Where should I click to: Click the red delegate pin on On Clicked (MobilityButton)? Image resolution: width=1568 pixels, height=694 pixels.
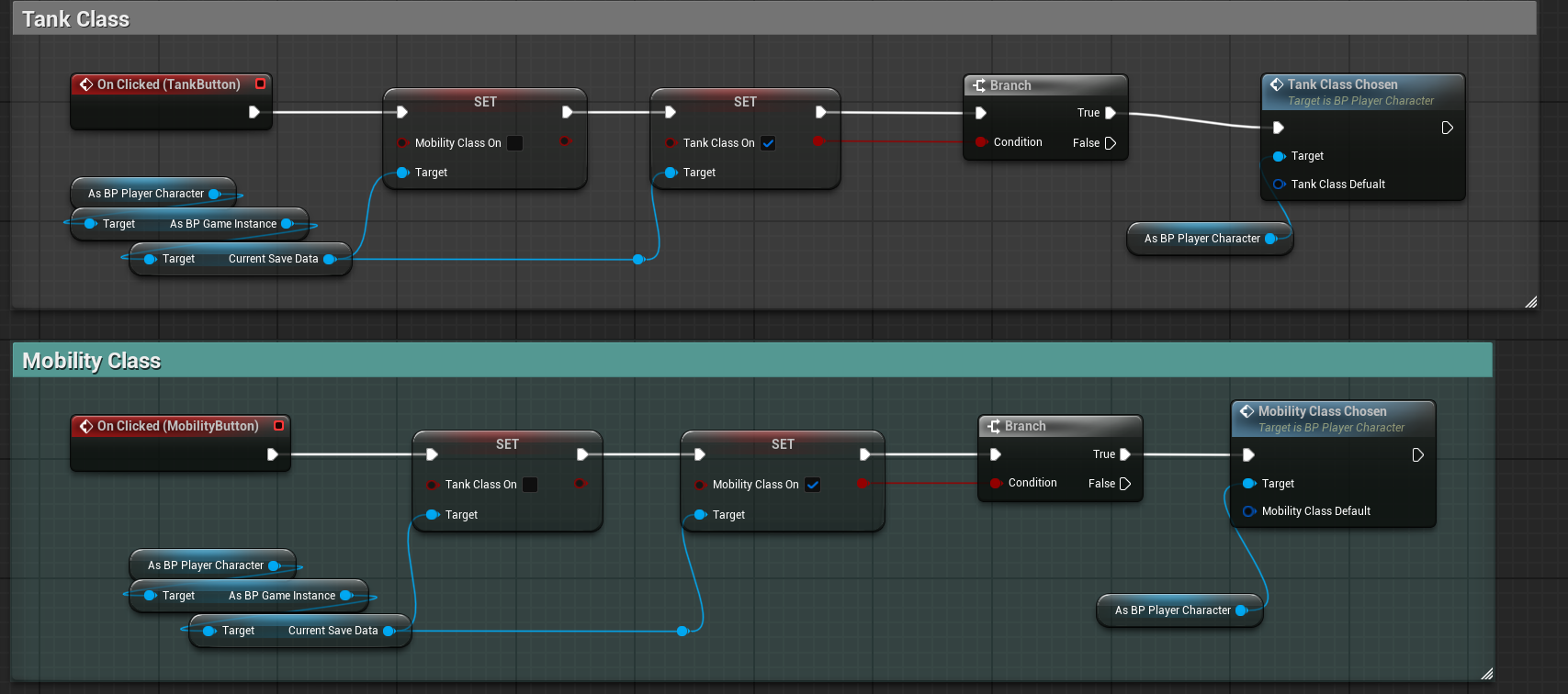(x=279, y=425)
